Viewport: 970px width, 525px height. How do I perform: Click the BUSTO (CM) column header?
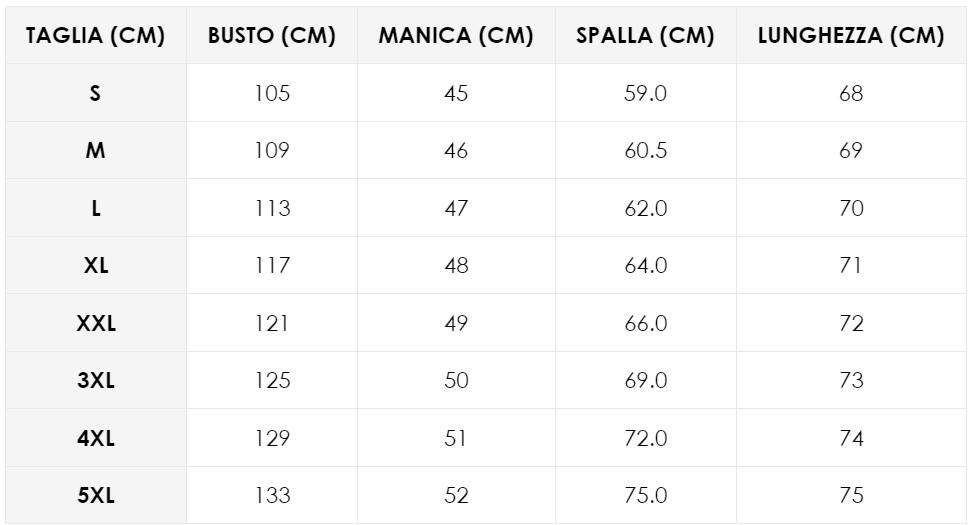[272, 35]
